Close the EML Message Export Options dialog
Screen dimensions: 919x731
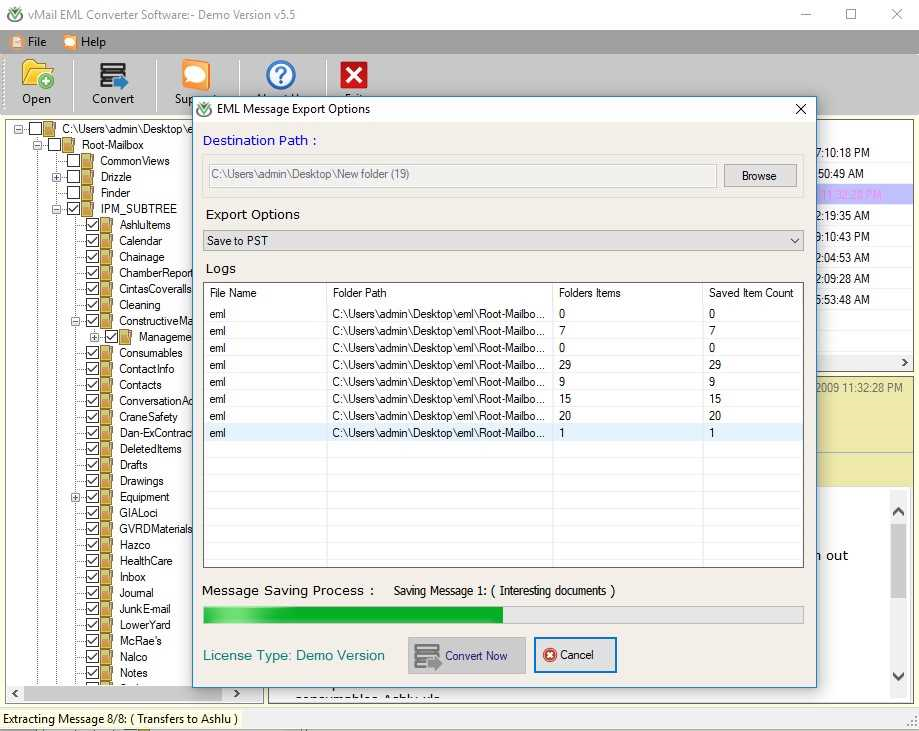click(800, 109)
